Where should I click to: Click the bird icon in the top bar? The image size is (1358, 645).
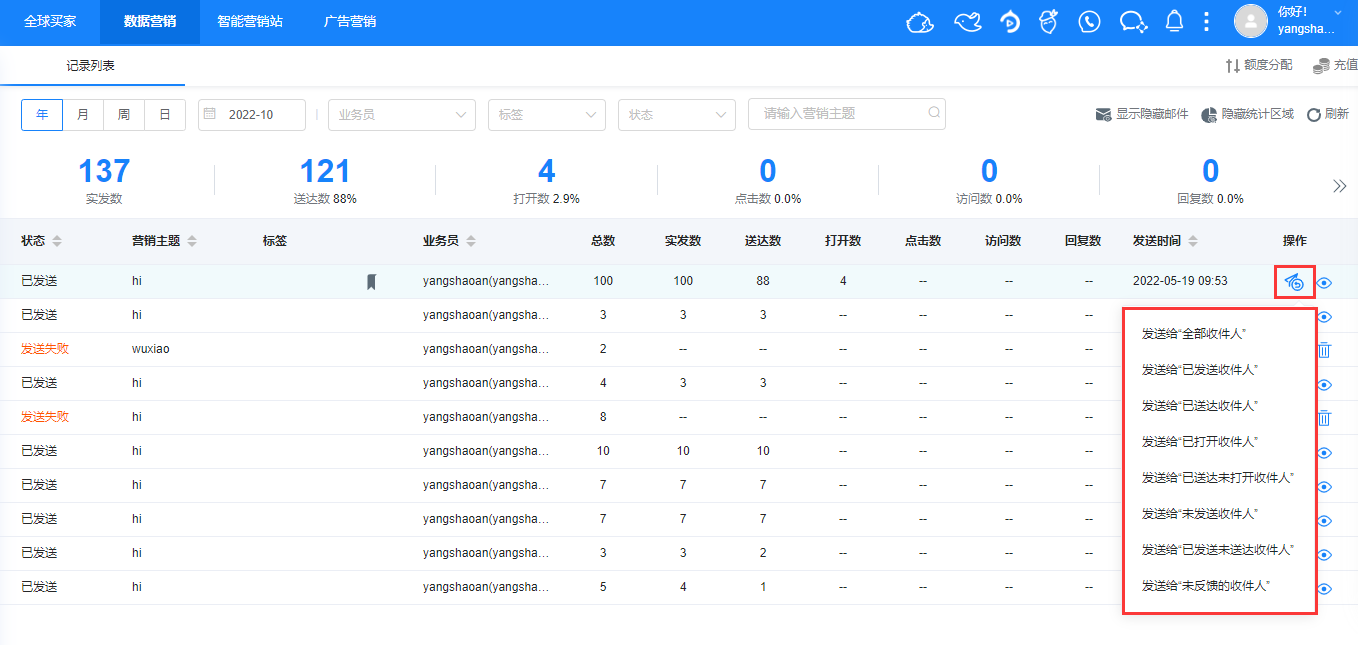[x=967, y=22]
